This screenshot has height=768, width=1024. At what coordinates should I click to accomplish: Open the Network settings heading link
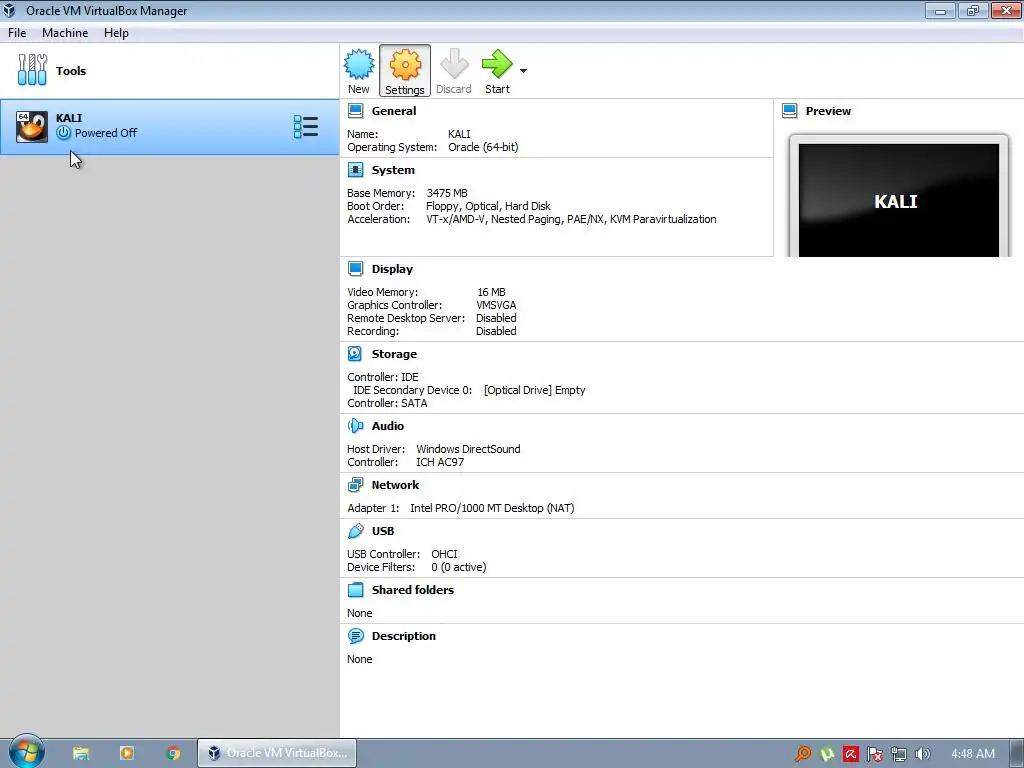(395, 485)
